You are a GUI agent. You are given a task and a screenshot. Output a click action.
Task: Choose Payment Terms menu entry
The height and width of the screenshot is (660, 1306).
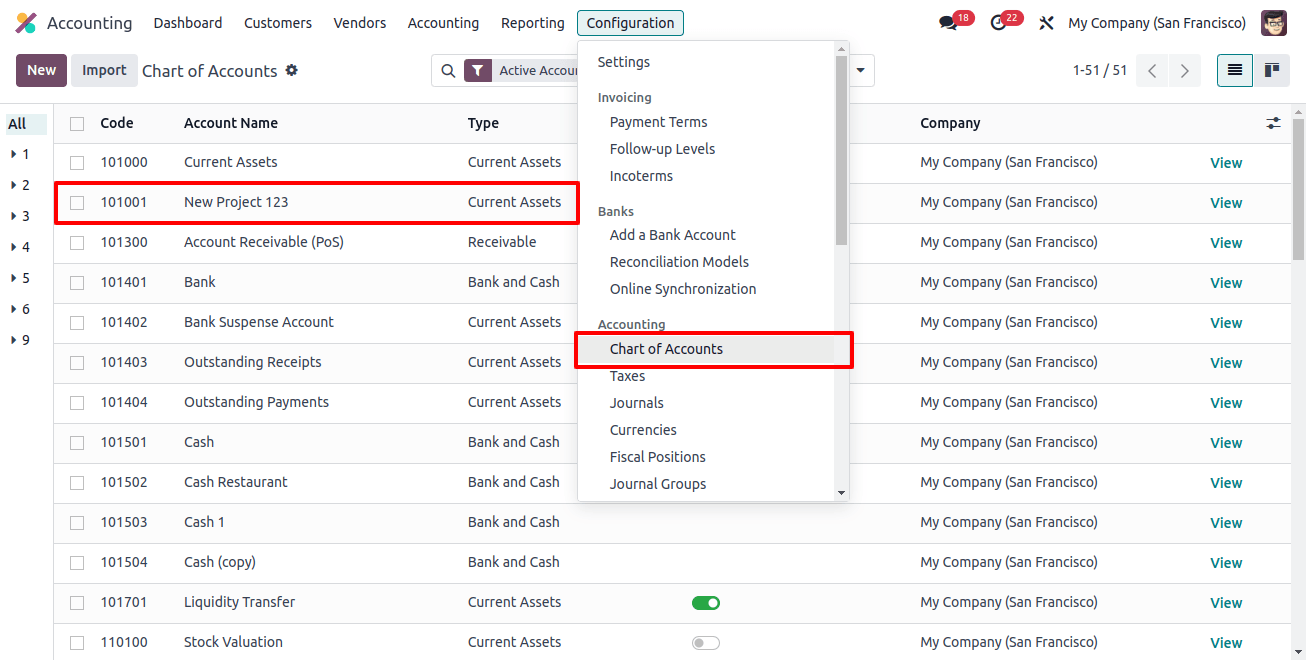[x=659, y=122]
